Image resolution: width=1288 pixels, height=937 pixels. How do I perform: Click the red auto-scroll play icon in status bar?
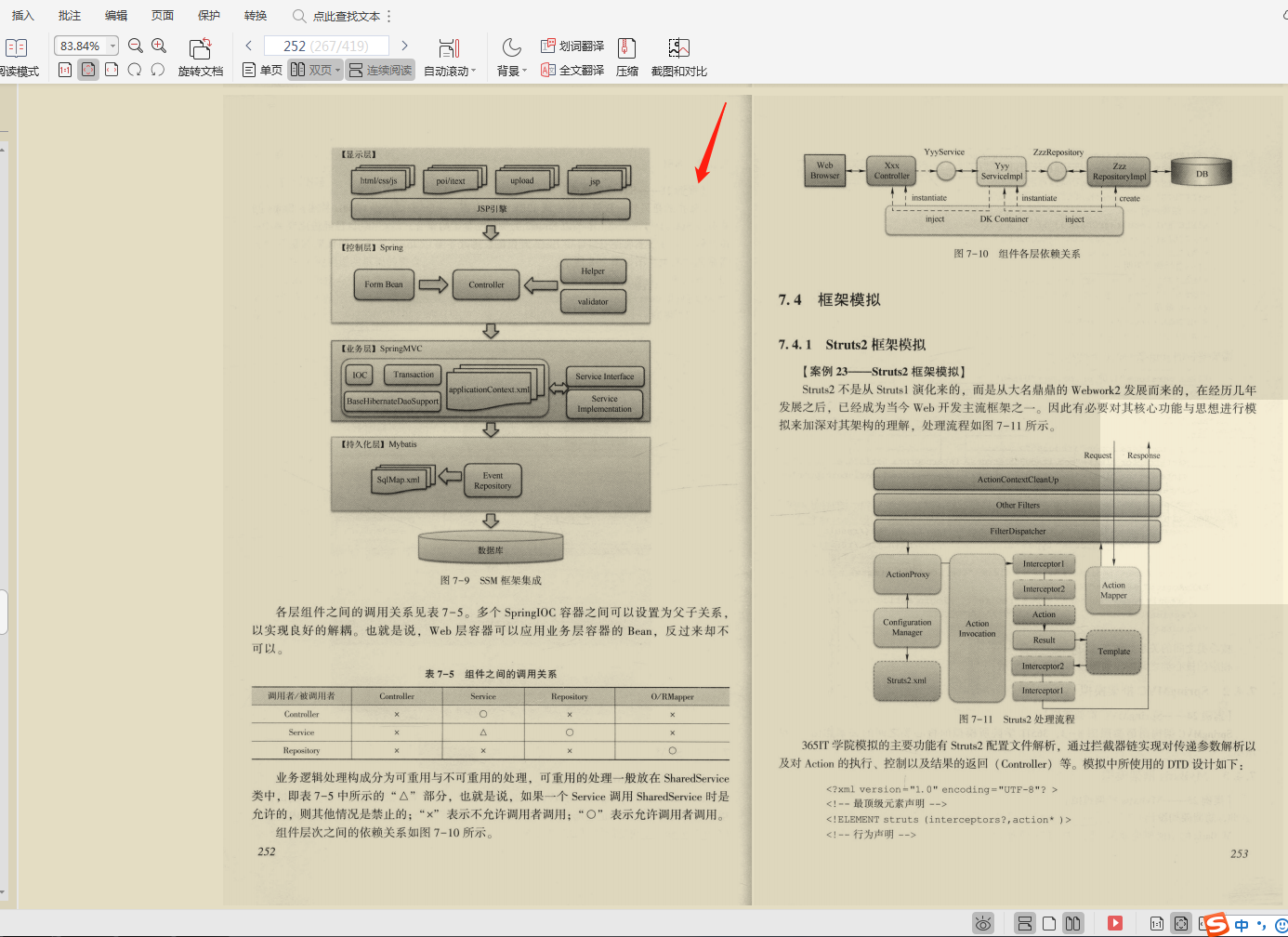click(1116, 923)
